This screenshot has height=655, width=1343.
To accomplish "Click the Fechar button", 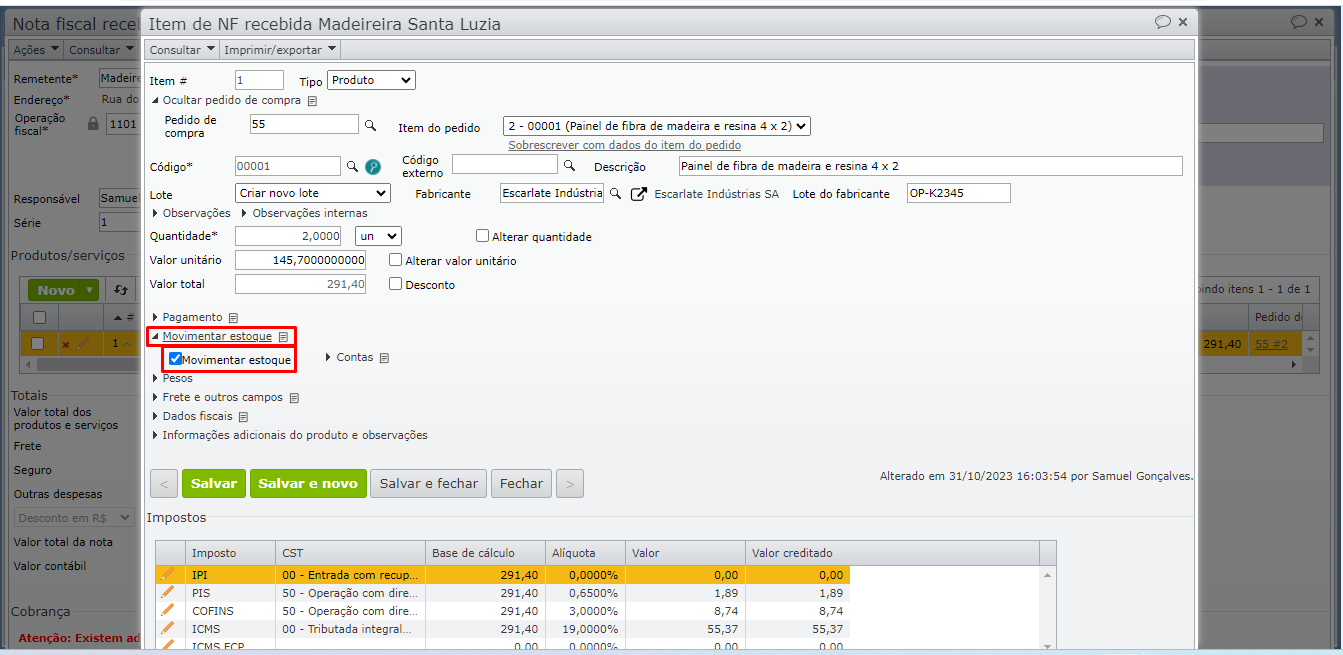I will coord(521,483).
